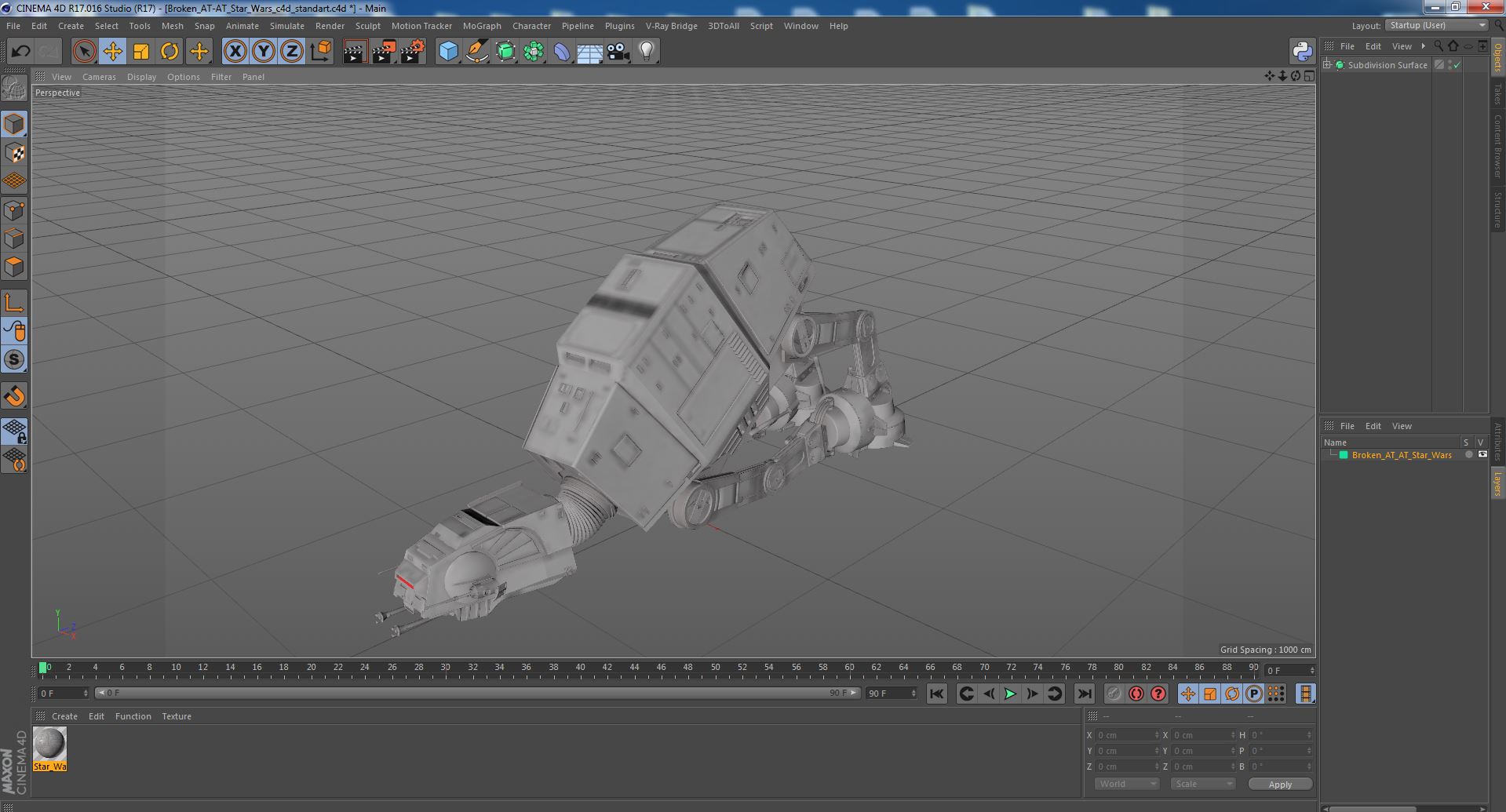The height and width of the screenshot is (812, 1506).
Task: Click the Make Editable icon
Action: (x=14, y=88)
